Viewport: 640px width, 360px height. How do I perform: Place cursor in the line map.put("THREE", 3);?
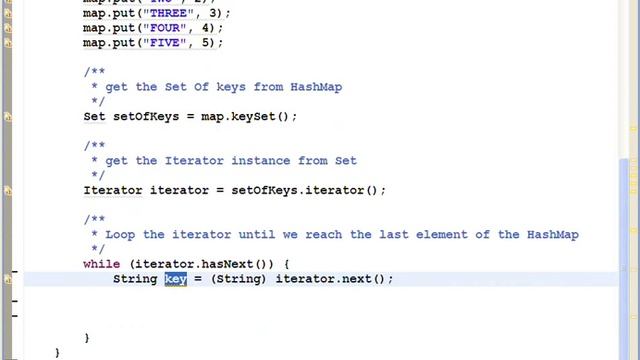[x=156, y=13]
